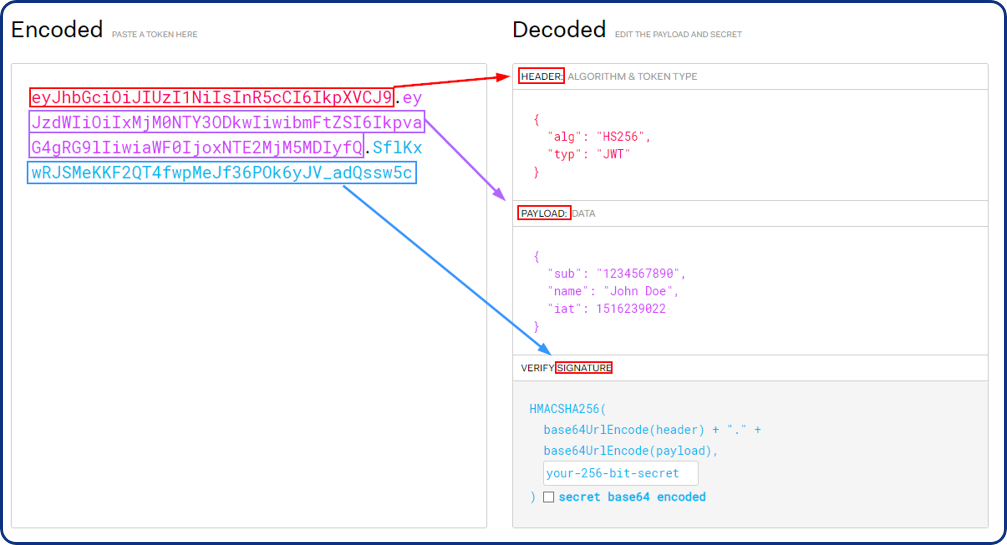Click the "sub": "1234567890" payload line
Image resolution: width=1007 pixels, height=545 pixels.
[x=616, y=273]
